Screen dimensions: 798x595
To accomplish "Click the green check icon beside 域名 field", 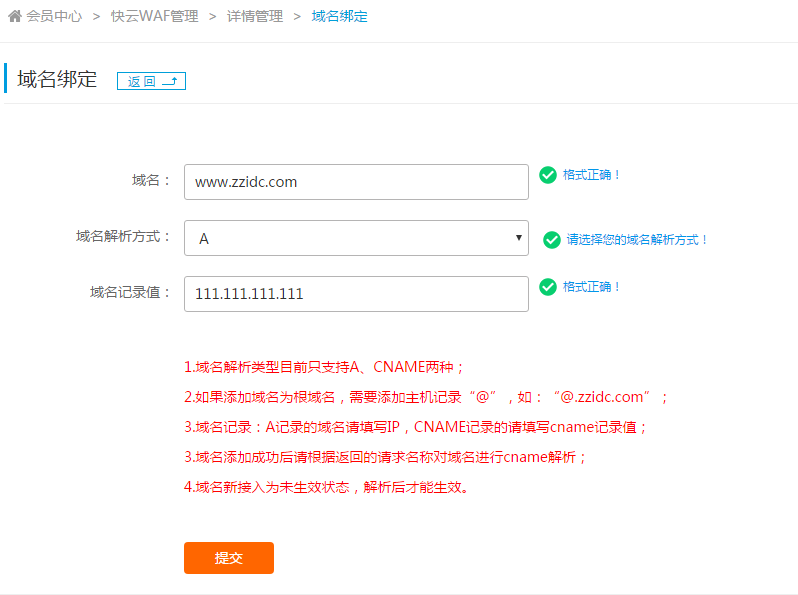I will click(x=548, y=175).
